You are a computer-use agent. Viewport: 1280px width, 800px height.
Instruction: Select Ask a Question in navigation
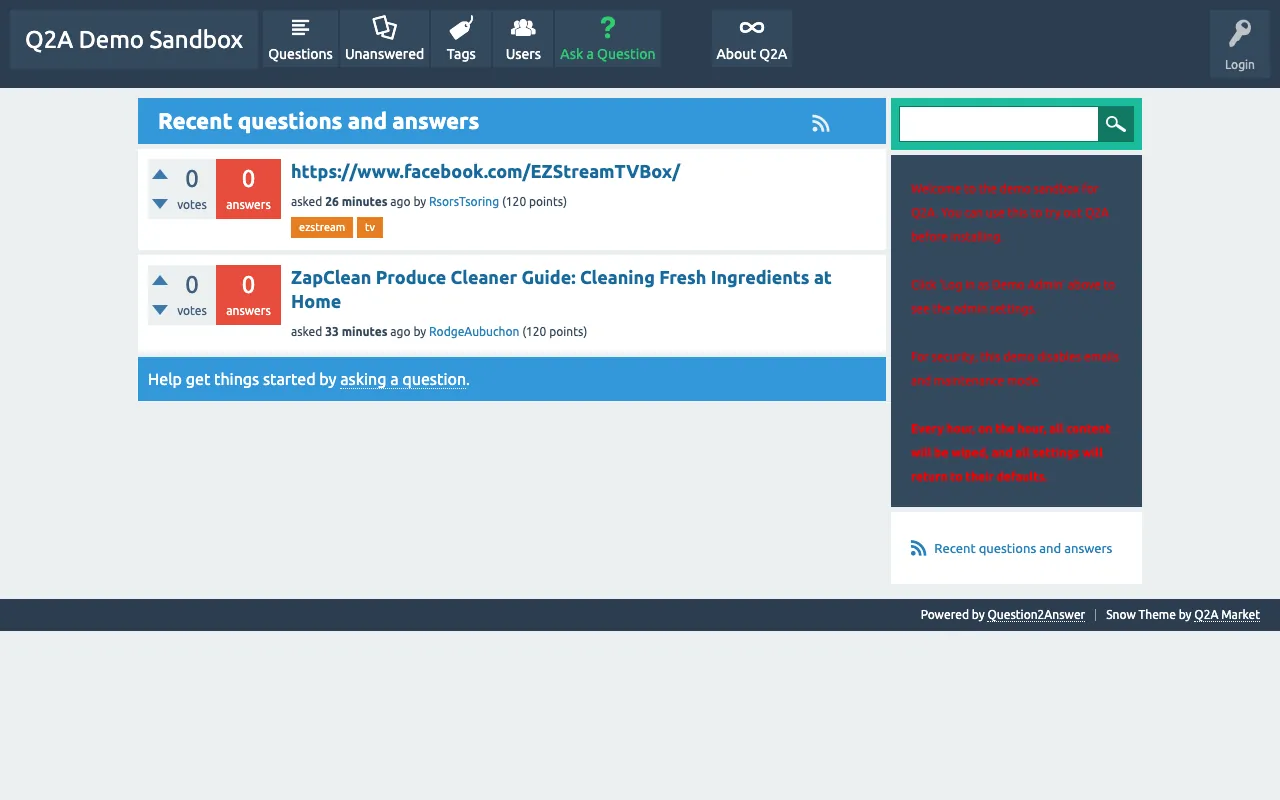click(x=608, y=39)
